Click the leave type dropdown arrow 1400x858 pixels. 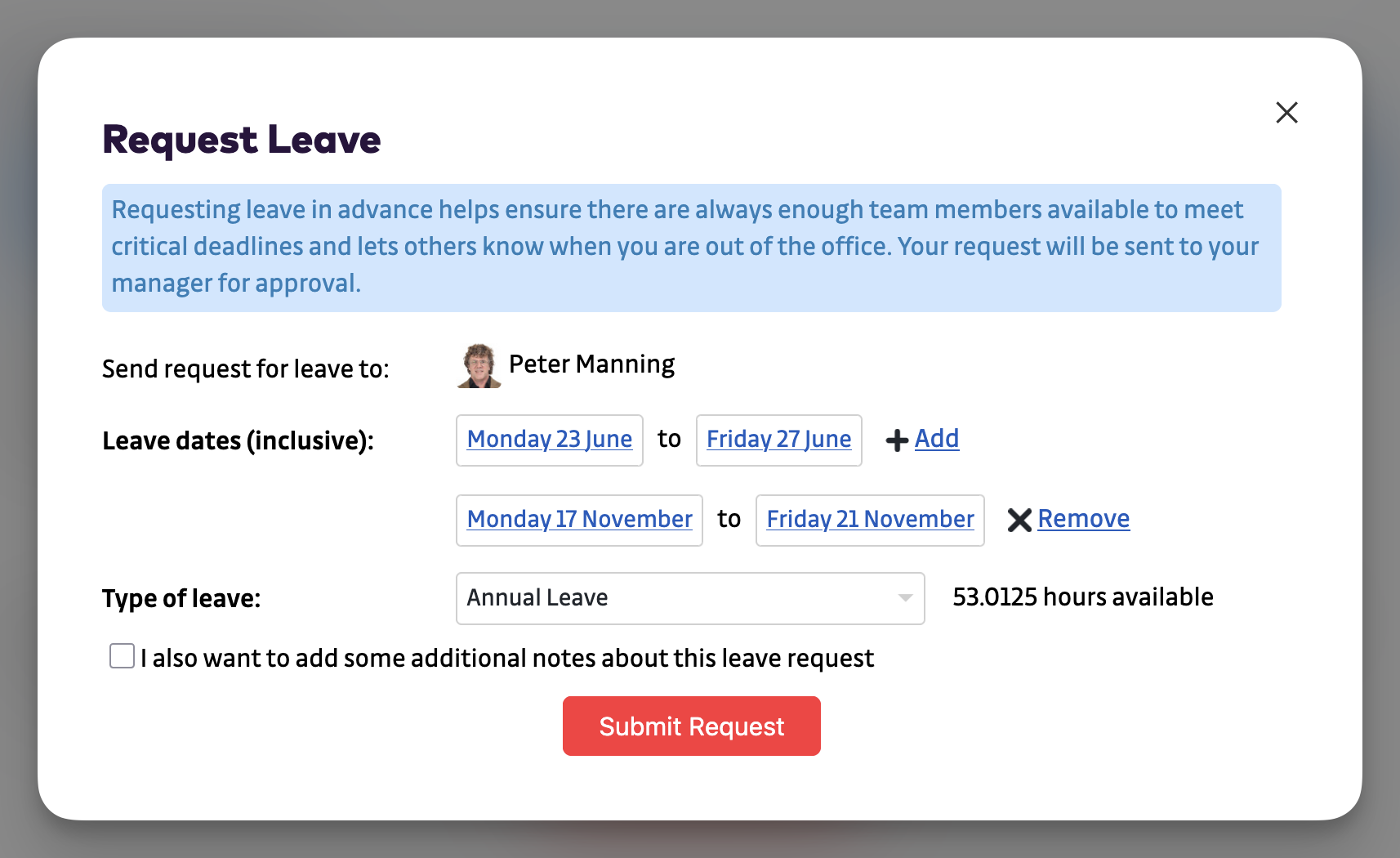(x=905, y=598)
